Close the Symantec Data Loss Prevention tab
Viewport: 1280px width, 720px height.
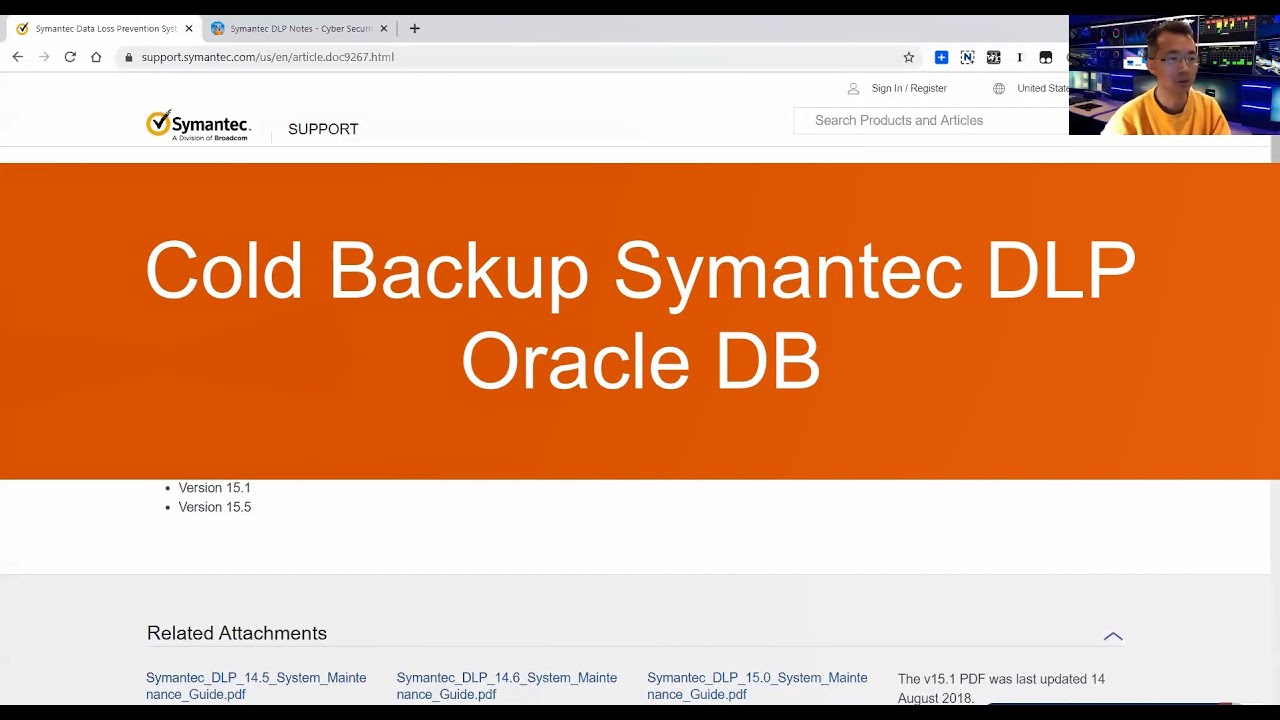point(188,29)
